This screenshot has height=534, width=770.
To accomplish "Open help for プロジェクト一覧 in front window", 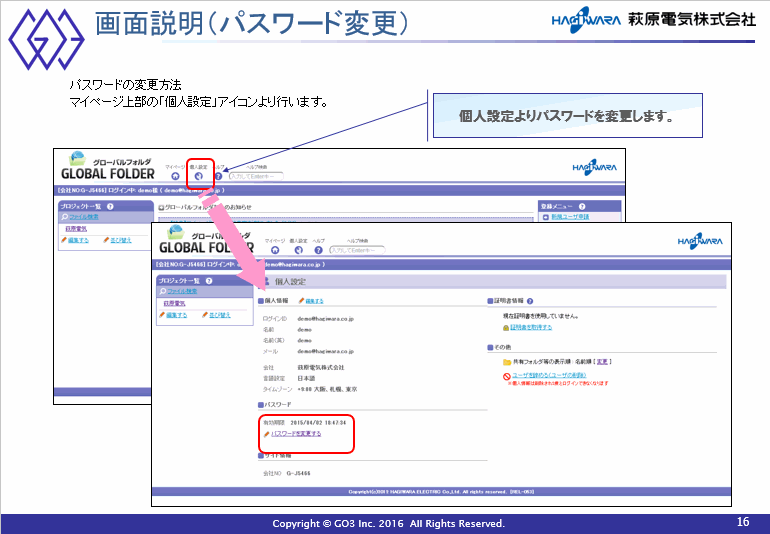I will (x=209, y=281).
